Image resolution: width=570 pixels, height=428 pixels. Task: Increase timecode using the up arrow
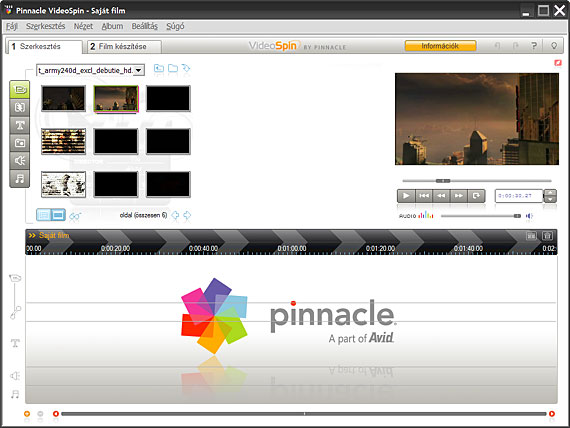click(x=550, y=193)
